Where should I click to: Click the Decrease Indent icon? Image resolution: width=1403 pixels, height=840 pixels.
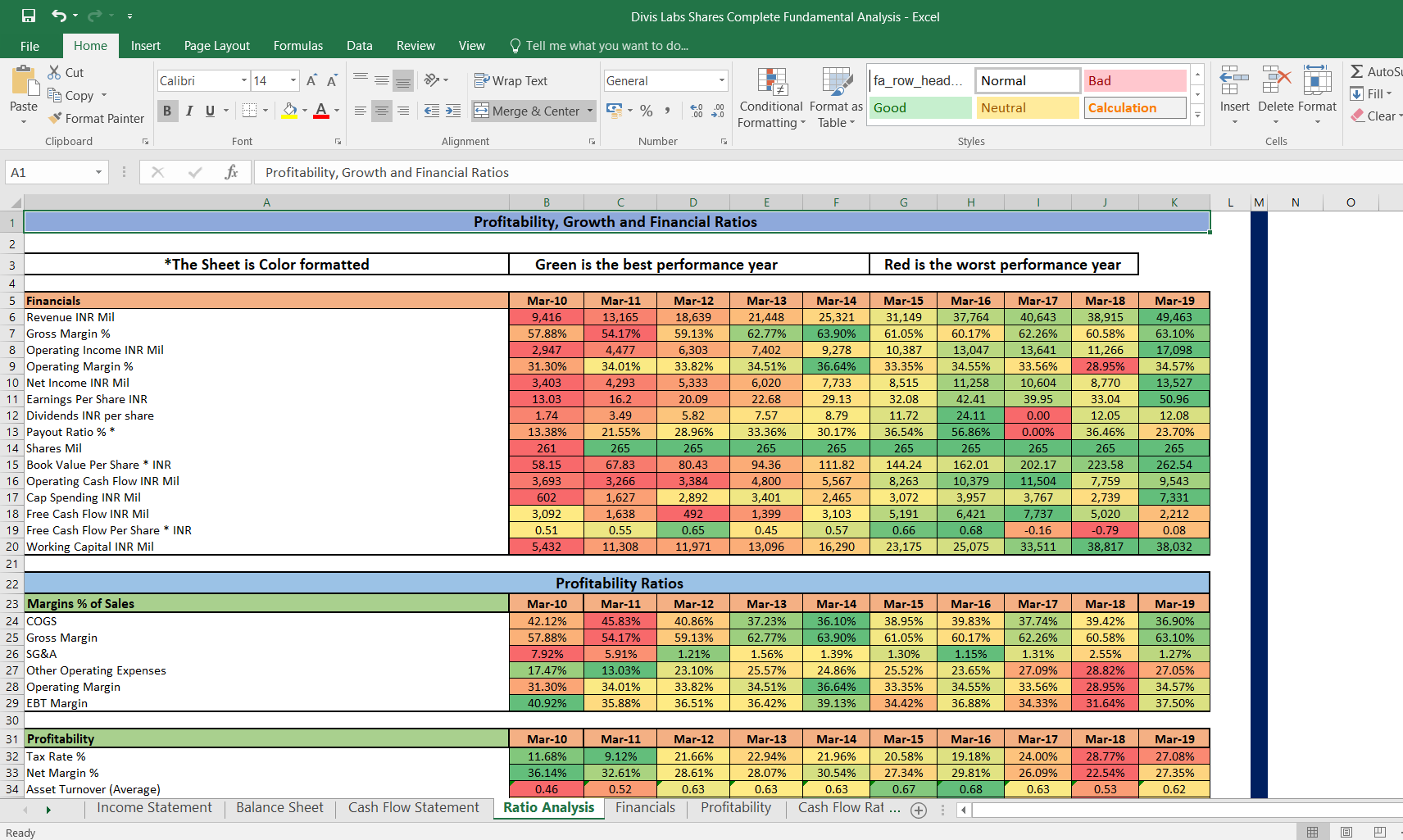[431, 111]
